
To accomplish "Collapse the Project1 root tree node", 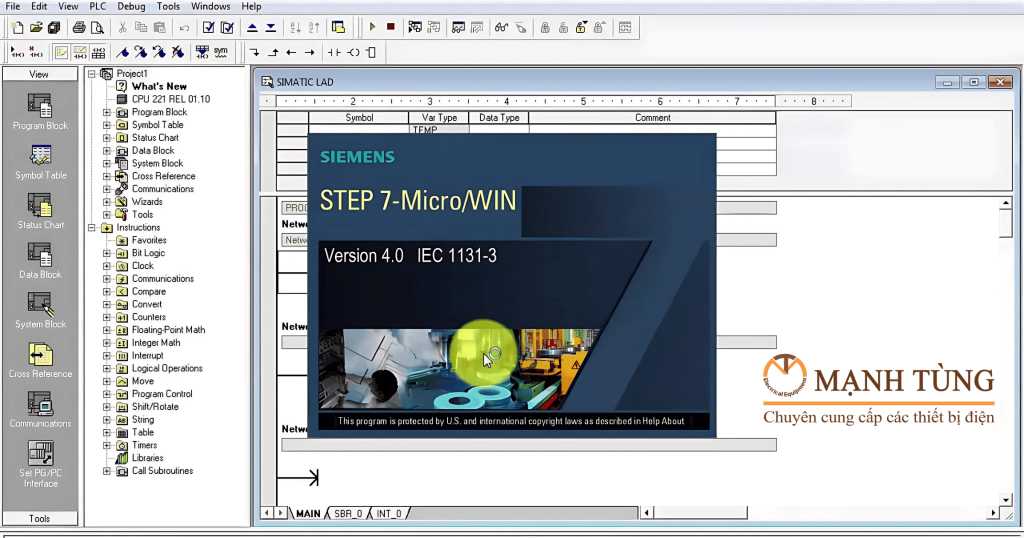I will pyautogui.click(x=93, y=74).
